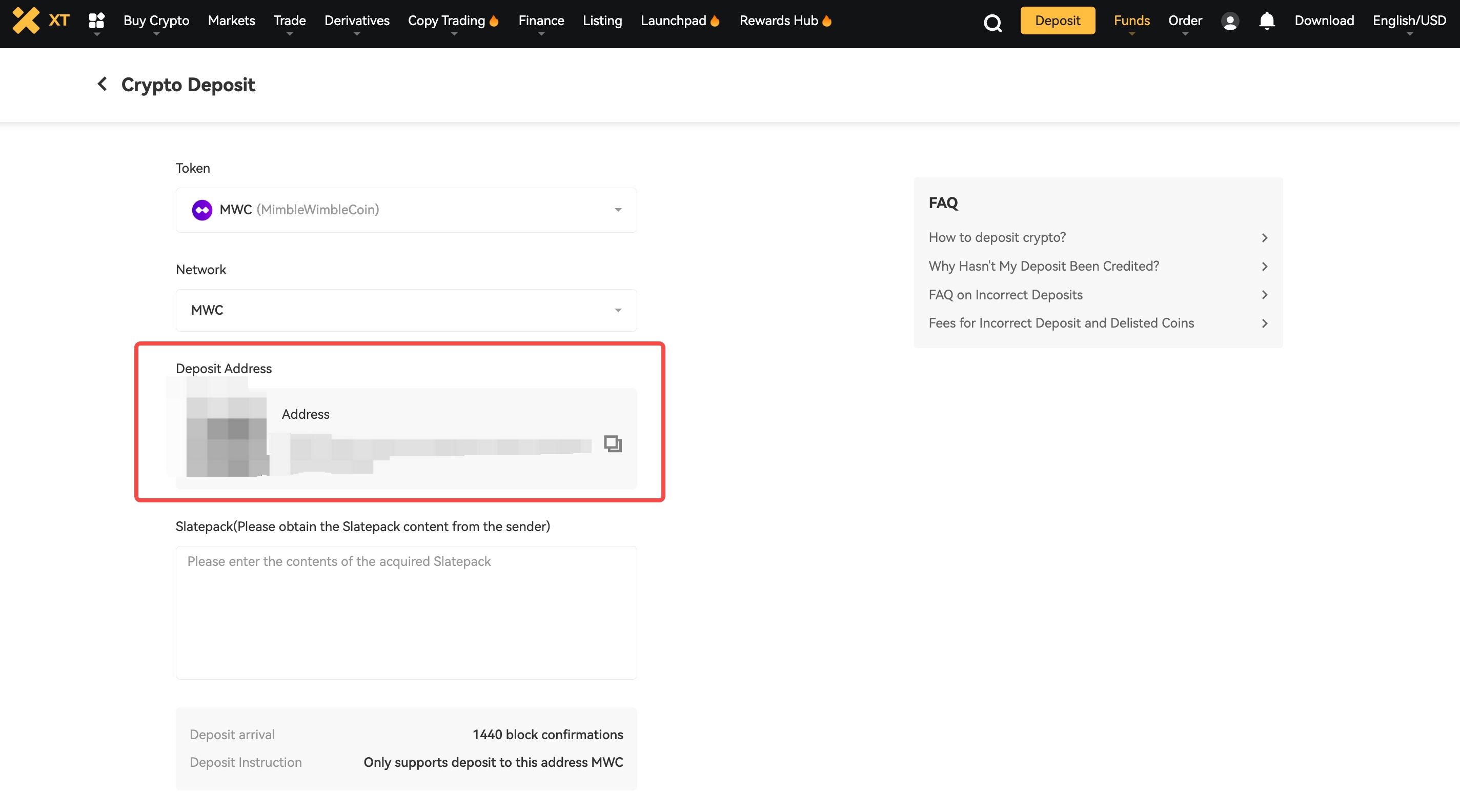The height and width of the screenshot is (812, 1460).
Task: Open the Network MWC dropdown
Action: (x=618, y=310)
